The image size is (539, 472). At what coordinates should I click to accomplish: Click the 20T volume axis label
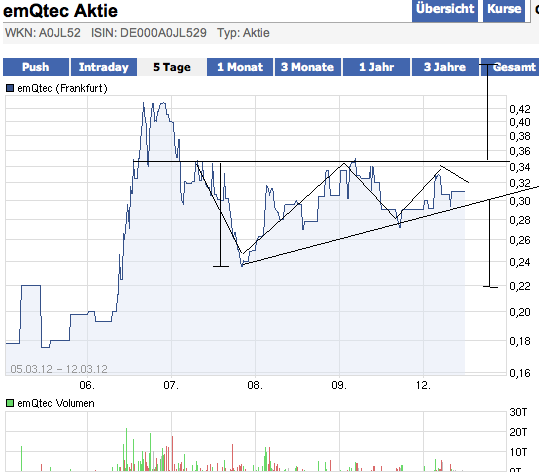(518, 432)
